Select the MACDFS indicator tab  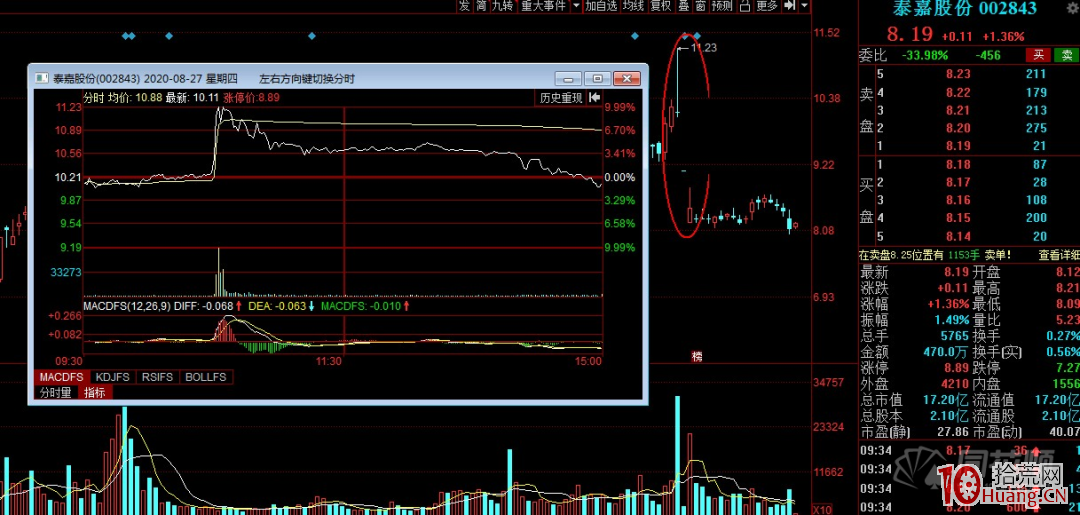pos(61,377)
